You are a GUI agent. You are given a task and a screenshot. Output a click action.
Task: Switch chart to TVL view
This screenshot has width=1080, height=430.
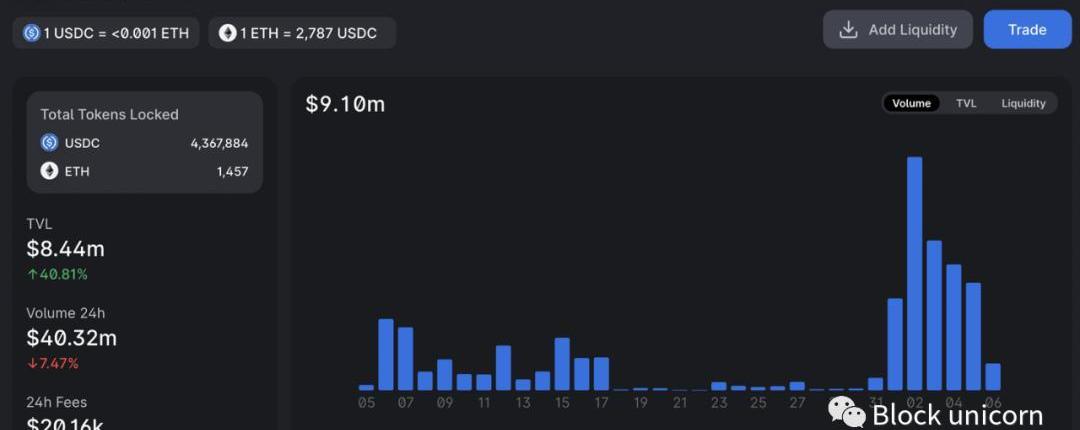pos(966,103)
